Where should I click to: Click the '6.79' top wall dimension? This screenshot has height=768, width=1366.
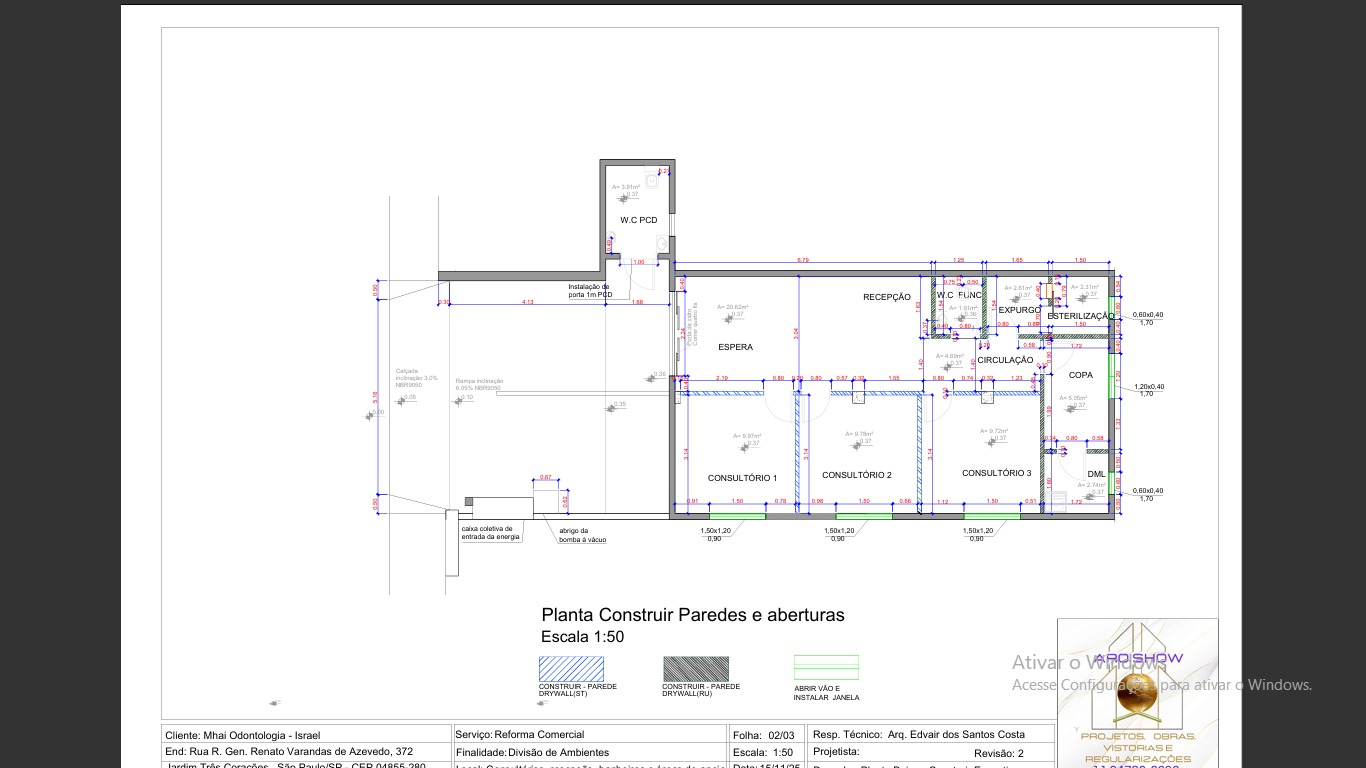pyautogui.click(x=802, y=260)
